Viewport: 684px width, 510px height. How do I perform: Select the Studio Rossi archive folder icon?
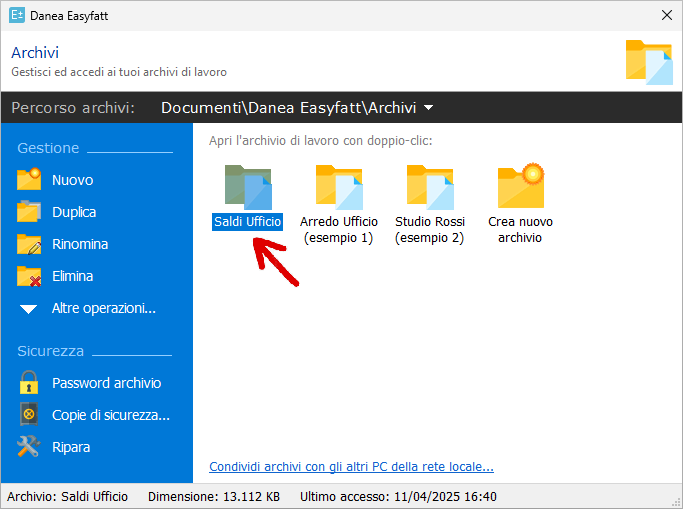(430, 187)
